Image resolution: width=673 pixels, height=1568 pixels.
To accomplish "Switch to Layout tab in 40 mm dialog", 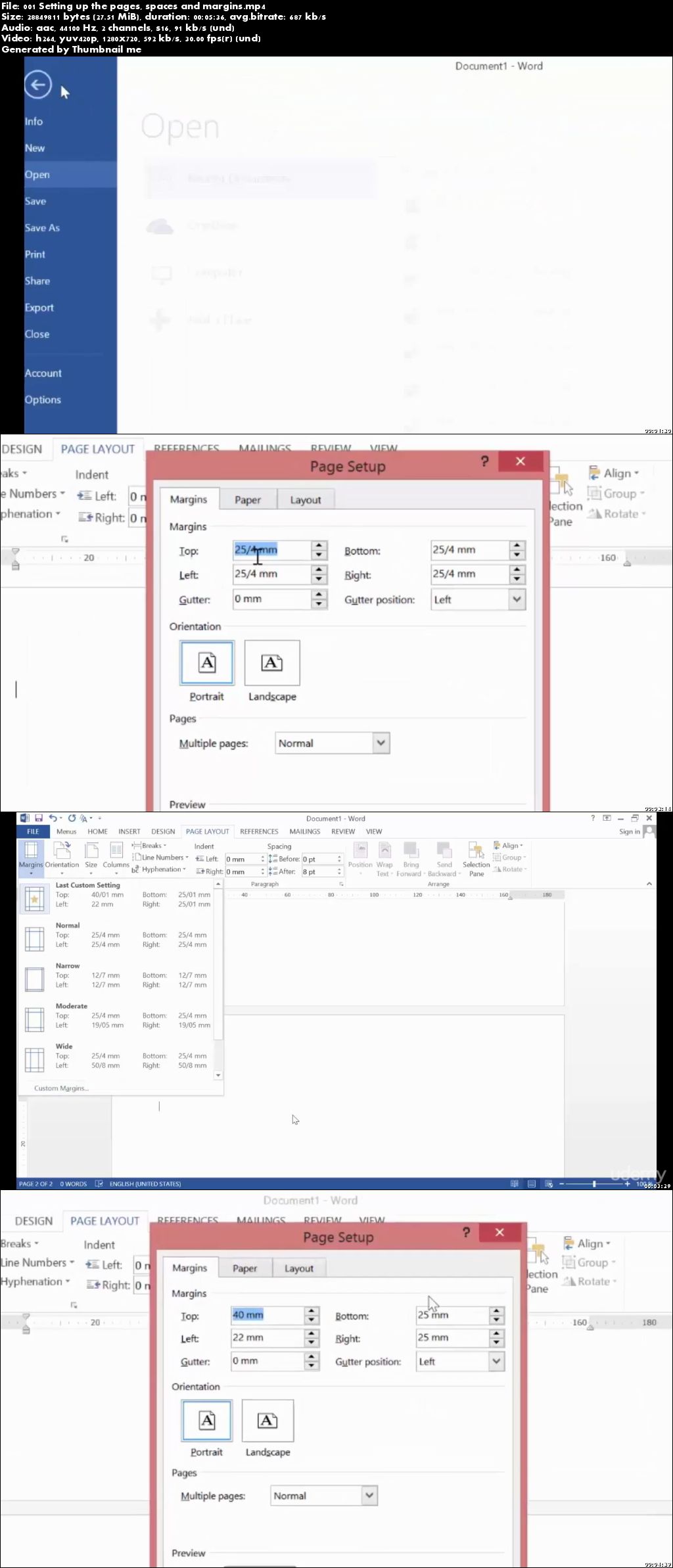I will tap(299, 1268).
